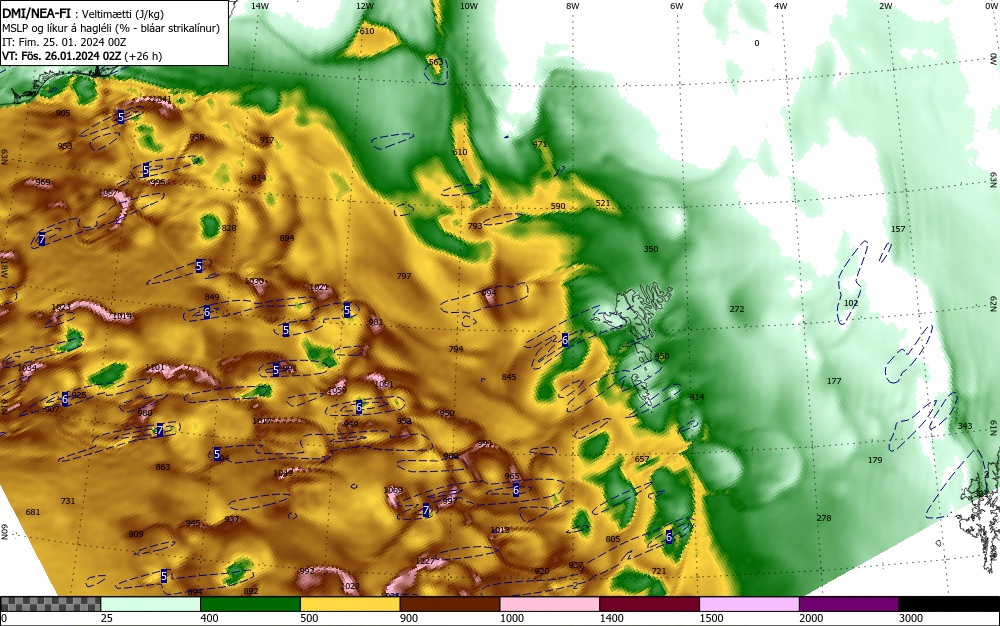Click the map value 805
This screenshot has width=1000, height=626.
613,539
